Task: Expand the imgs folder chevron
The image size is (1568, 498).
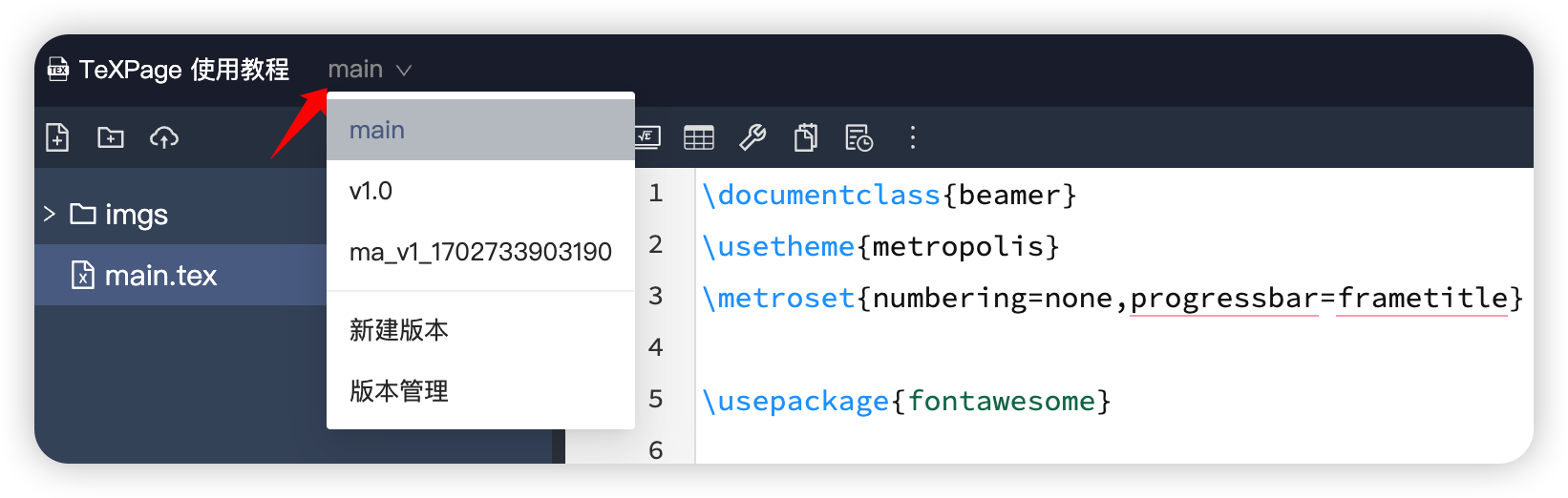Action: tap(50, 214)
